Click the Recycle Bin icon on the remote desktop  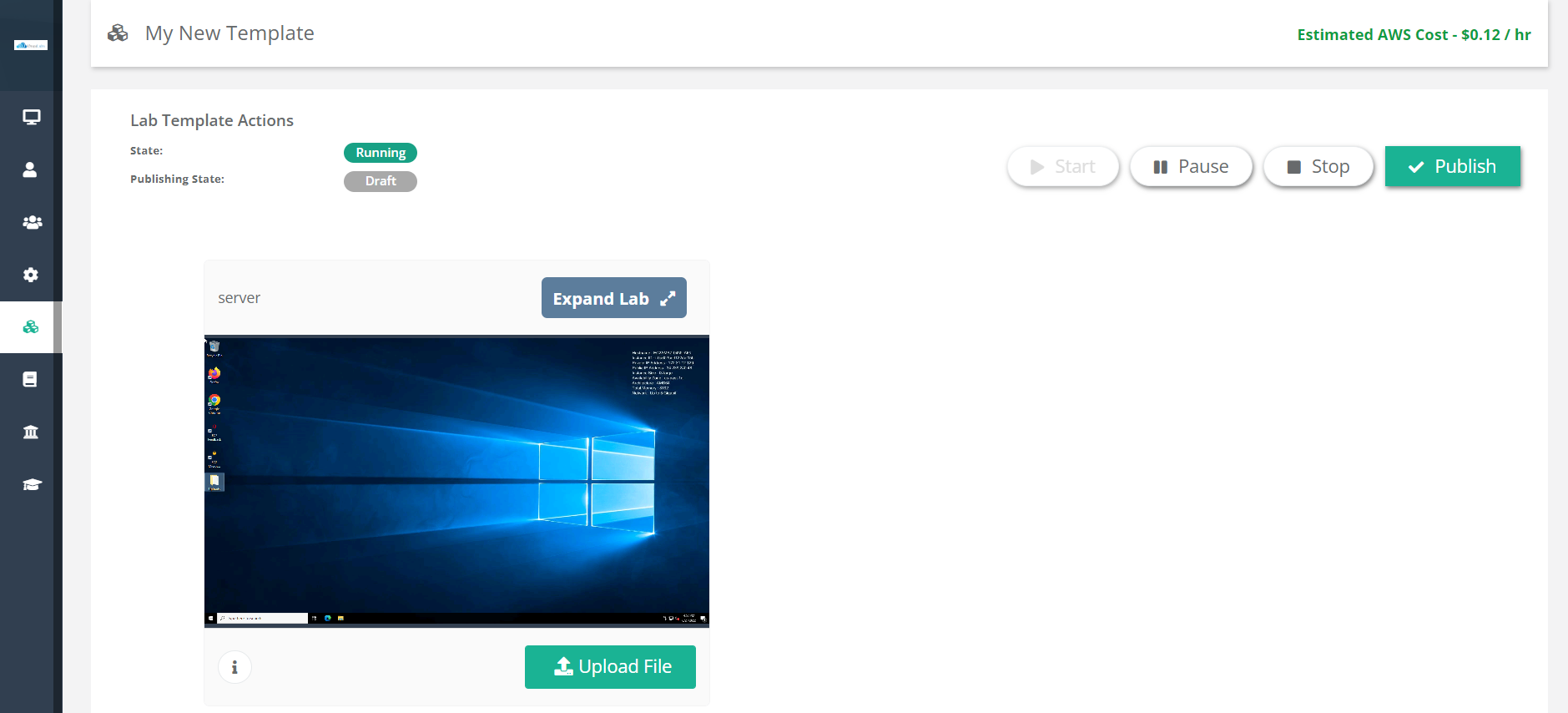pos(214,348)
